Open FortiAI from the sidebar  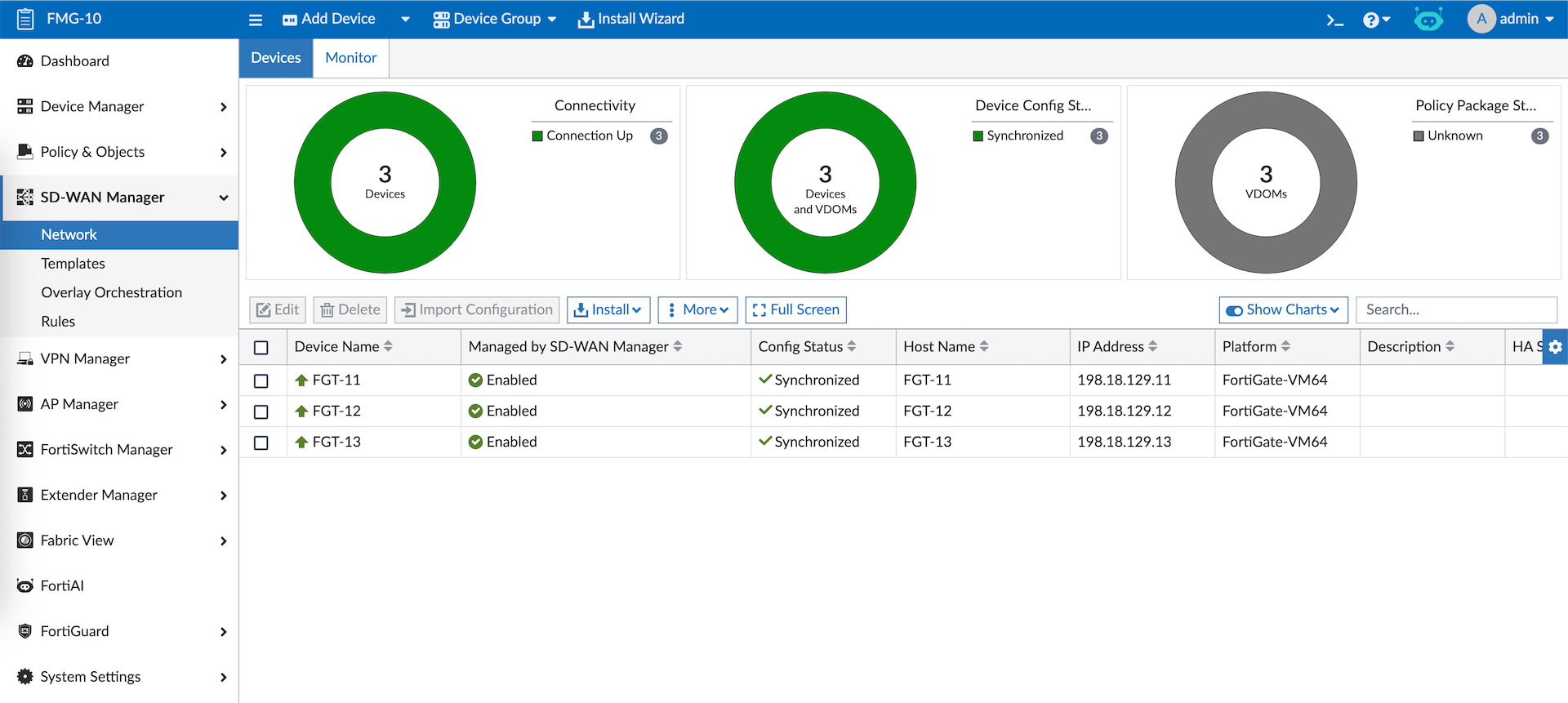pos(62,586)
